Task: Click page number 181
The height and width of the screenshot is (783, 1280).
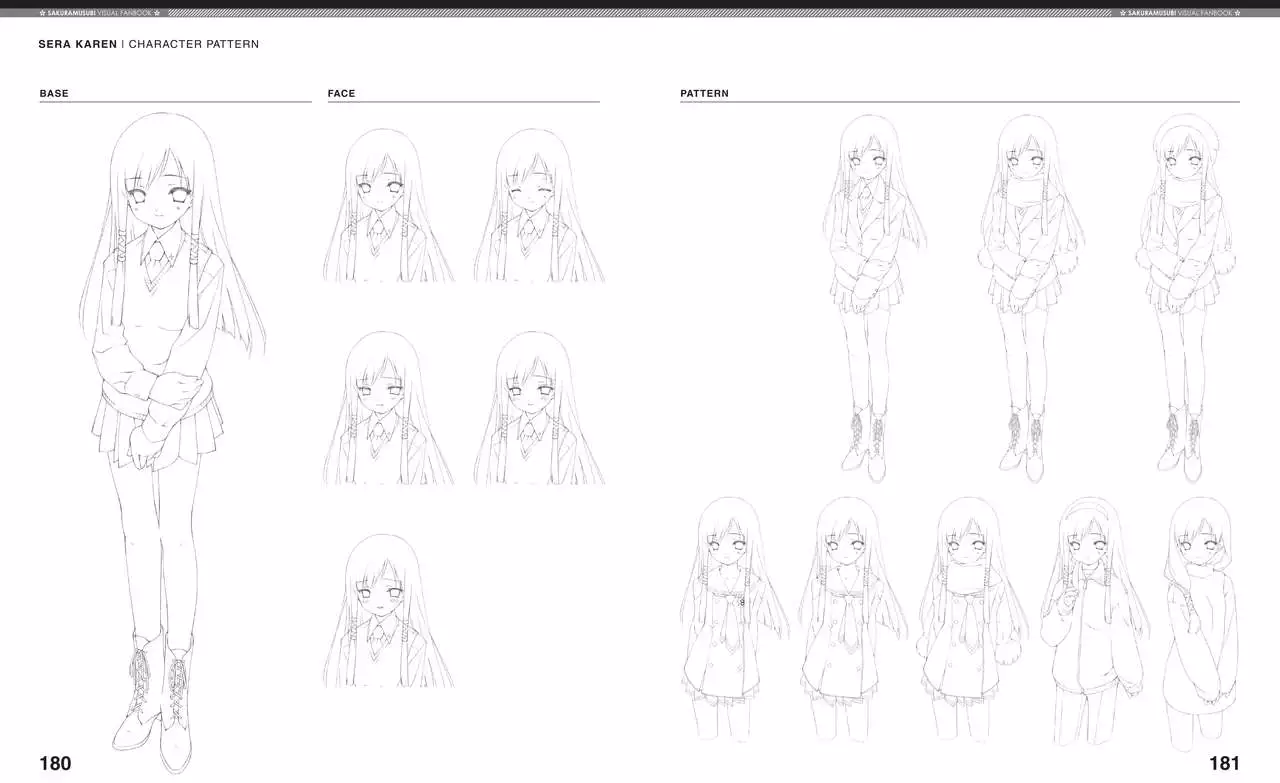Action: pos(1224,764)
